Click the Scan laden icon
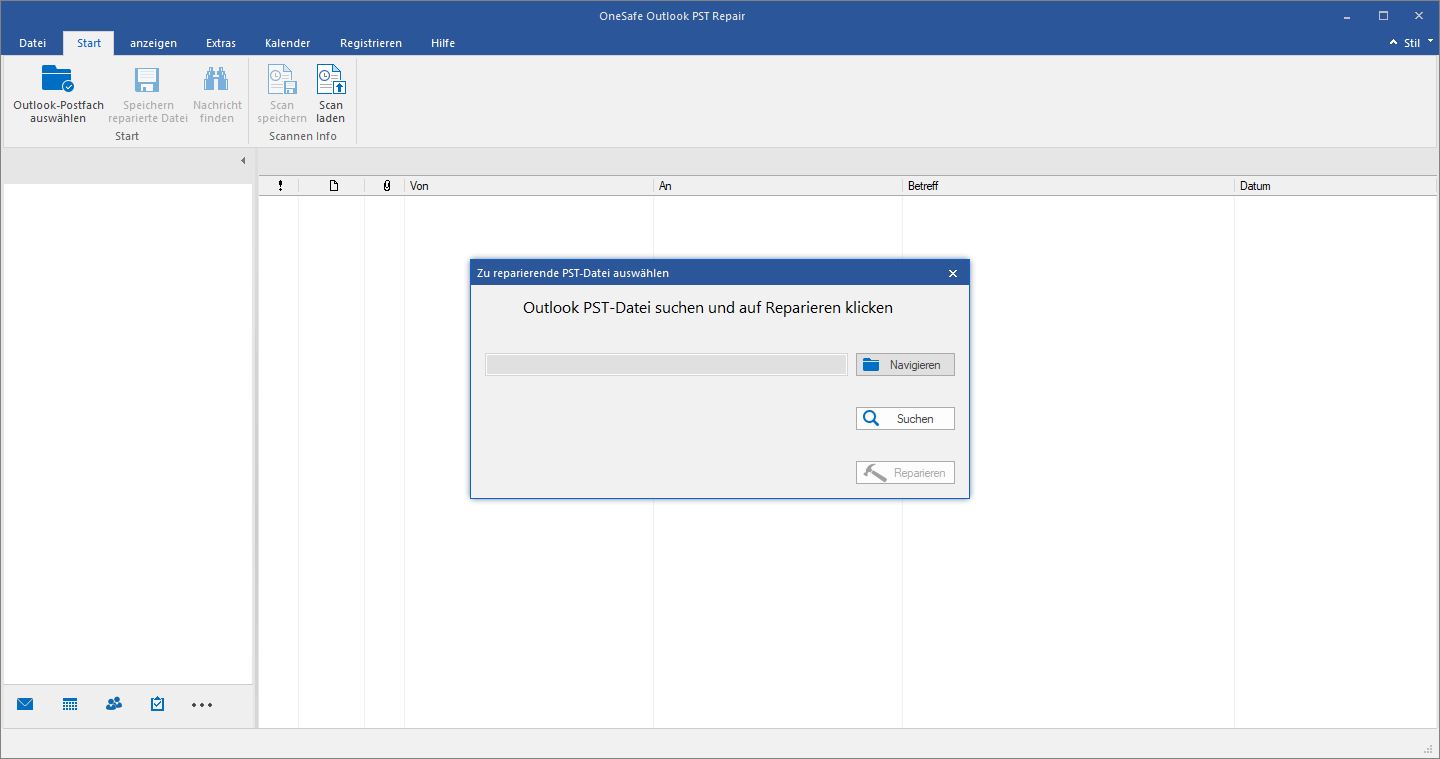Viewport: 1440px width, 759px height. click(x=330, y=80)
